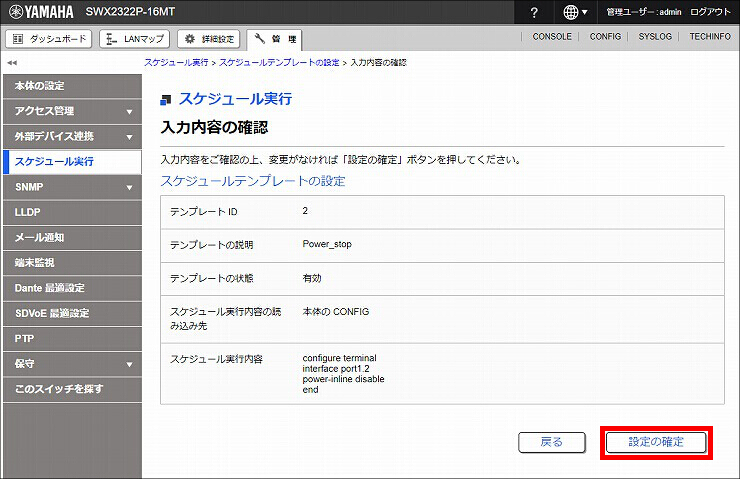Click the 戻る back button
This screenshot has height=479, width=740.
click(x=552, y=442)
